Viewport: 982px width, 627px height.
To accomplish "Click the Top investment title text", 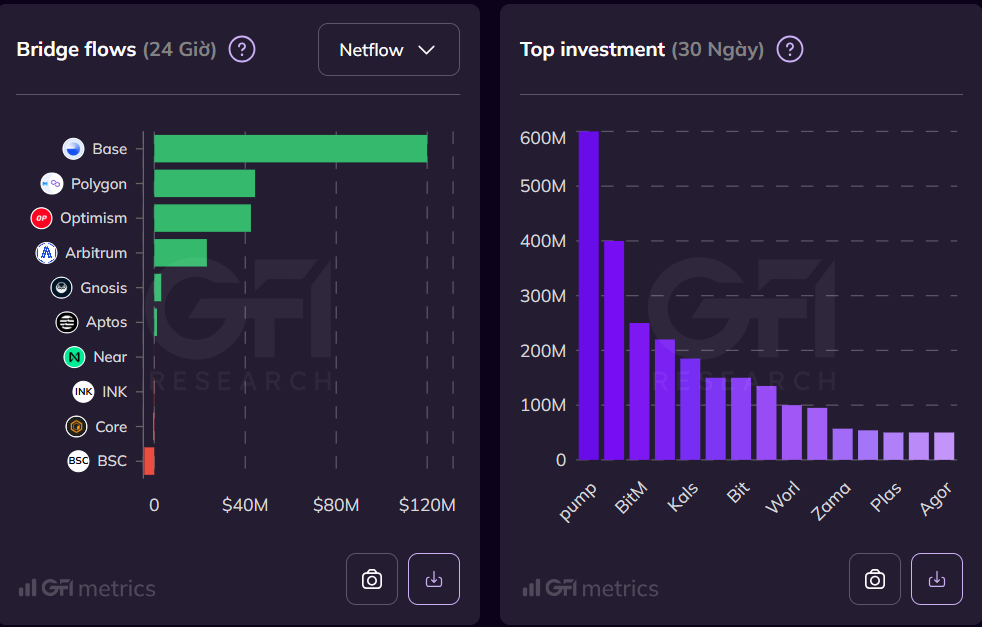I will 592,49.
